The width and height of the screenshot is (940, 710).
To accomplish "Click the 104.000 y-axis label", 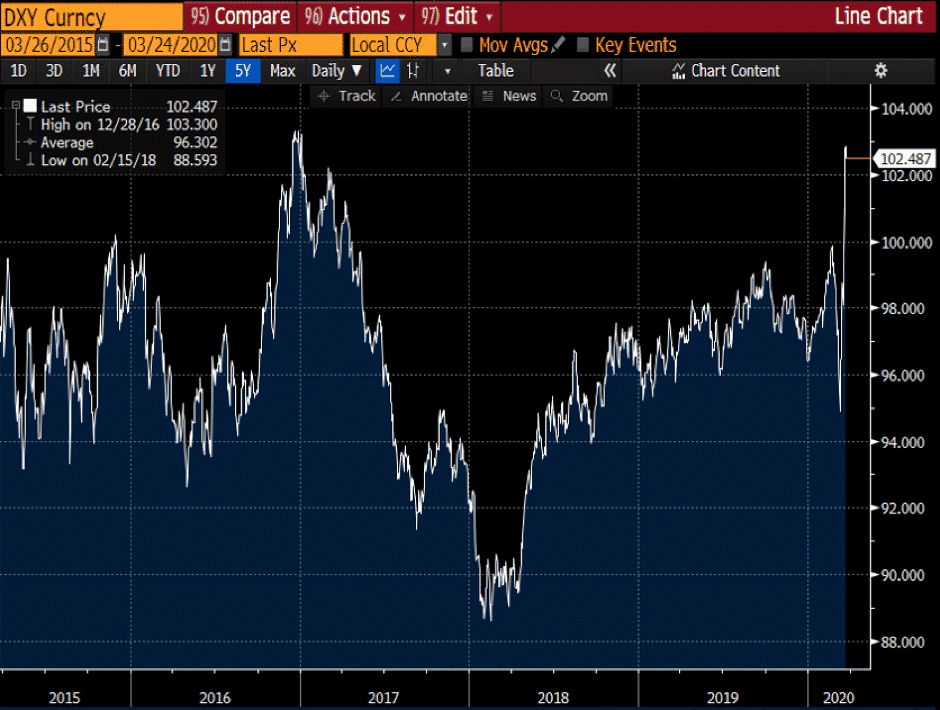I will [906, 109].
